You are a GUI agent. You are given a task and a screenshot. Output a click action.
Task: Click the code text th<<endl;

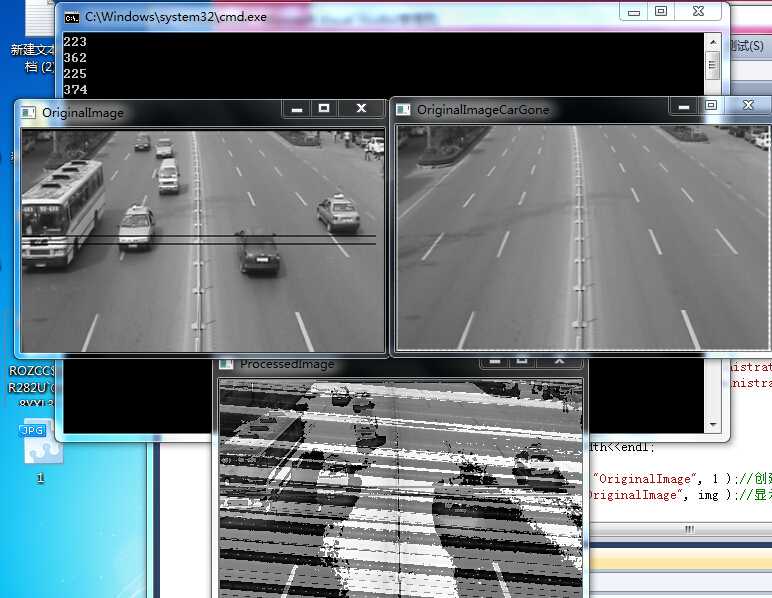pyautogui.click(x=622, y=447)
